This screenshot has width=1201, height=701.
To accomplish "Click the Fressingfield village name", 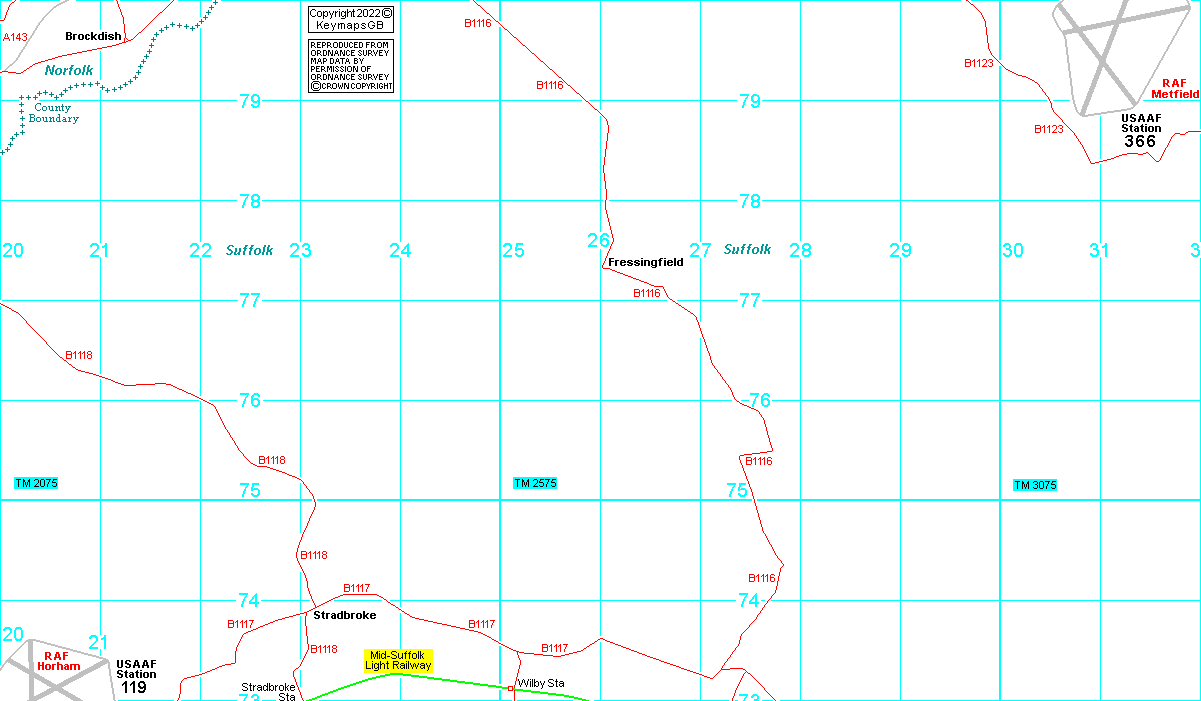I will 645,262.
